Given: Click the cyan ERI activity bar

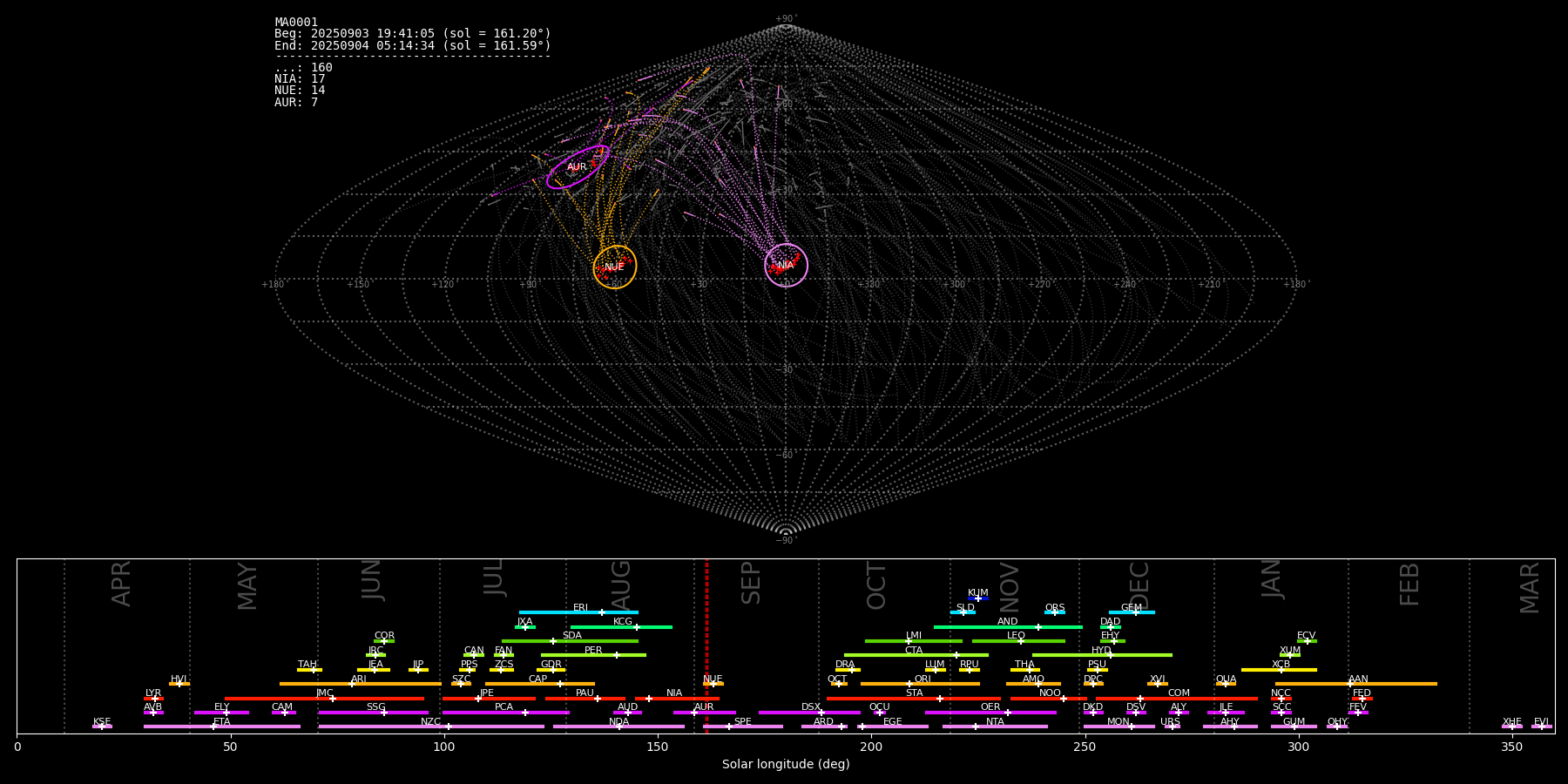Looking at the screenshot, I should click(558, 612).
